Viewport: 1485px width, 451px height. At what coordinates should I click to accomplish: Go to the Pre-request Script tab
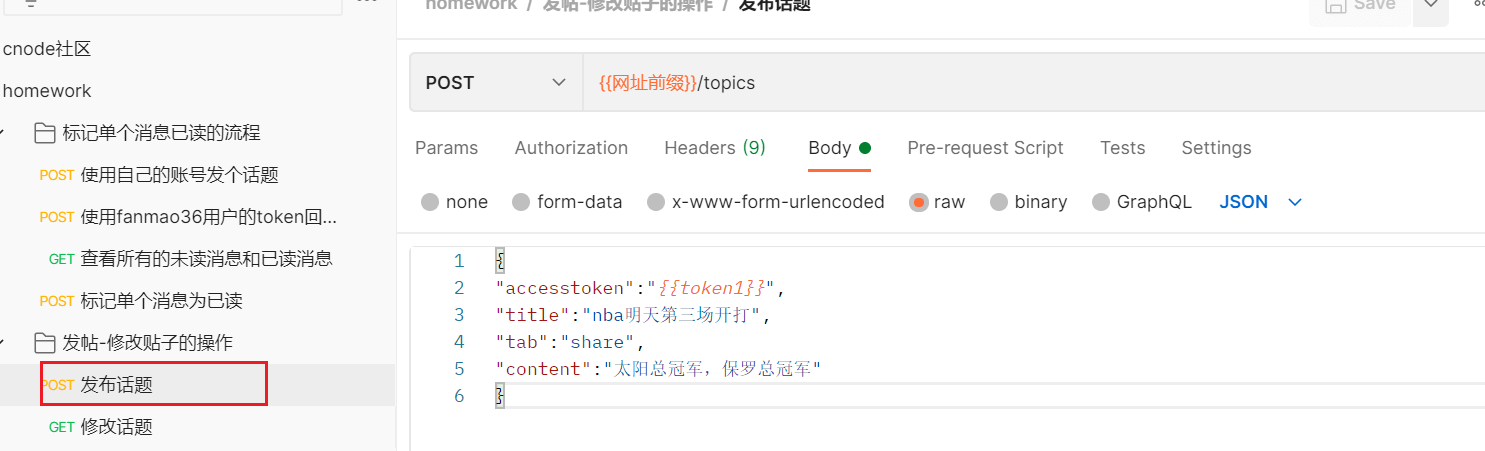[985, 148]
